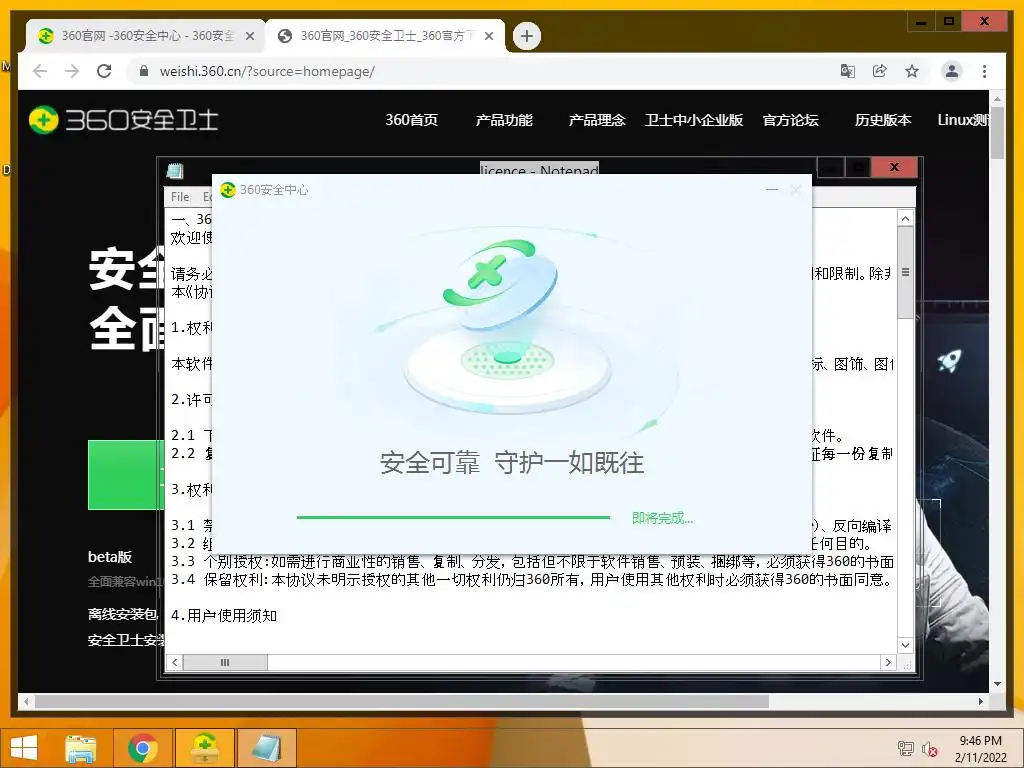Click muted volume tray icon
The height and width of the screenshot is (768, 1024).
click(929, 748)
